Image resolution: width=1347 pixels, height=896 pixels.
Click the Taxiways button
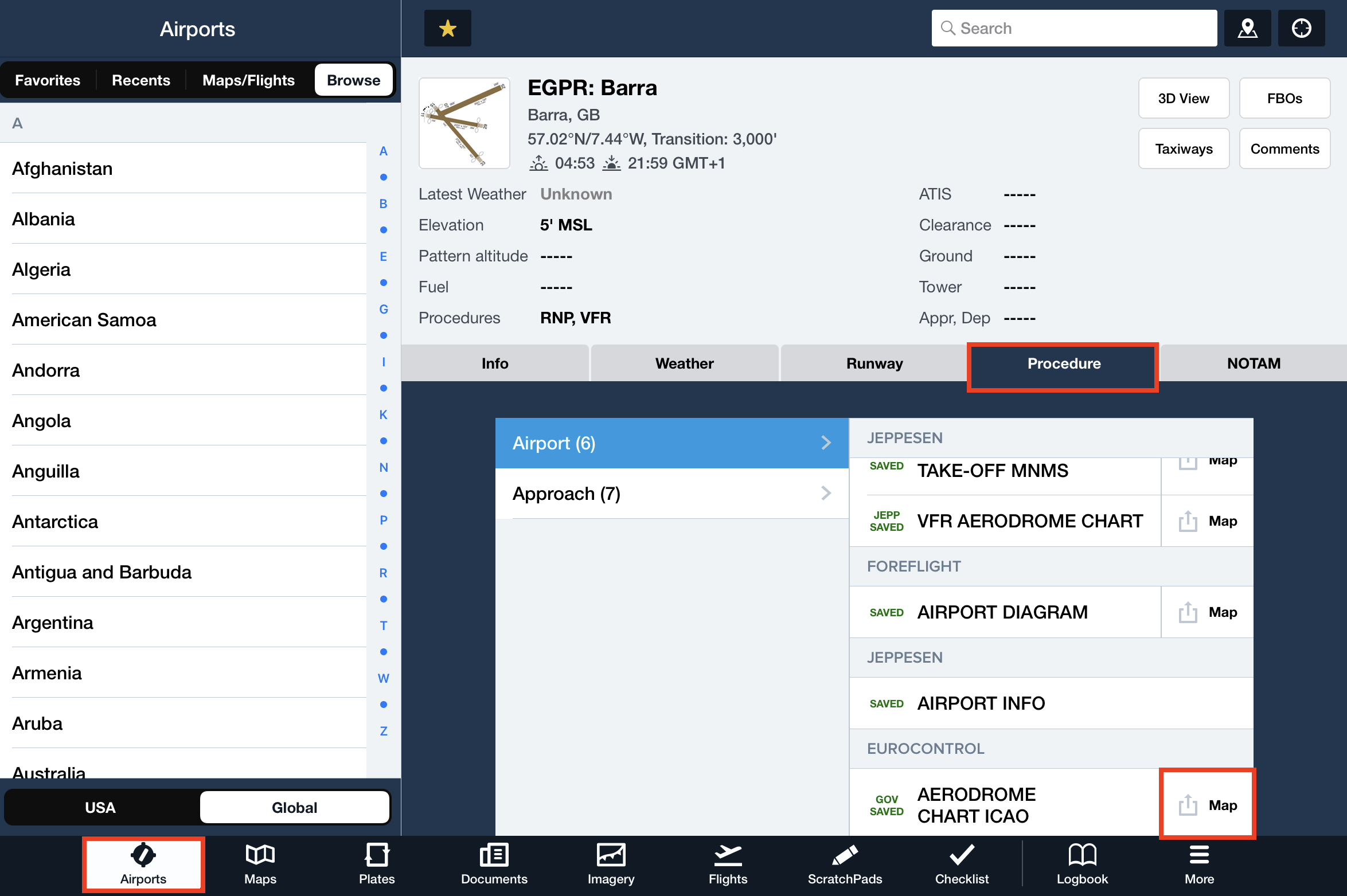point(1184,149)
